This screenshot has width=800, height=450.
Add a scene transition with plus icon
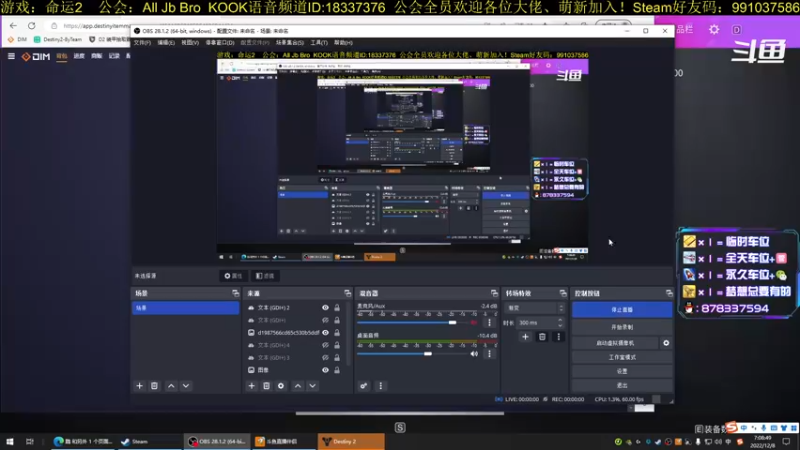pos(526,337)
